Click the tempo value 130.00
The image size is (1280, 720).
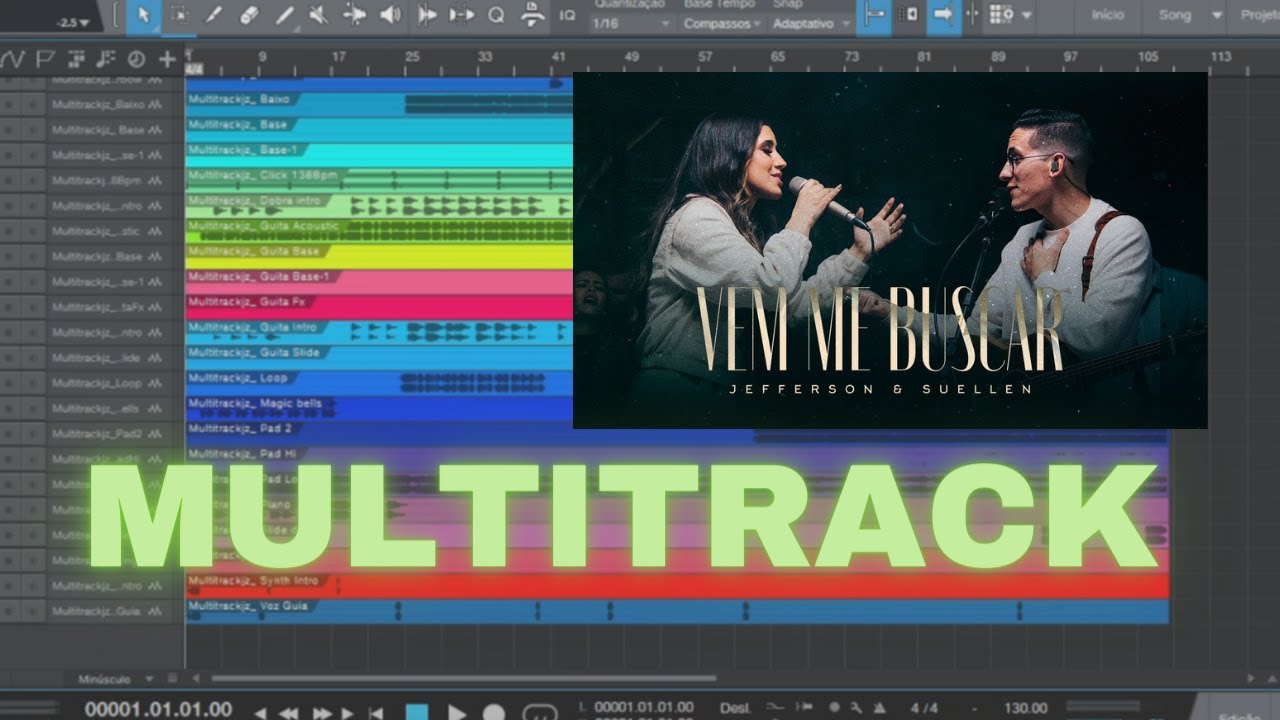1025,709
